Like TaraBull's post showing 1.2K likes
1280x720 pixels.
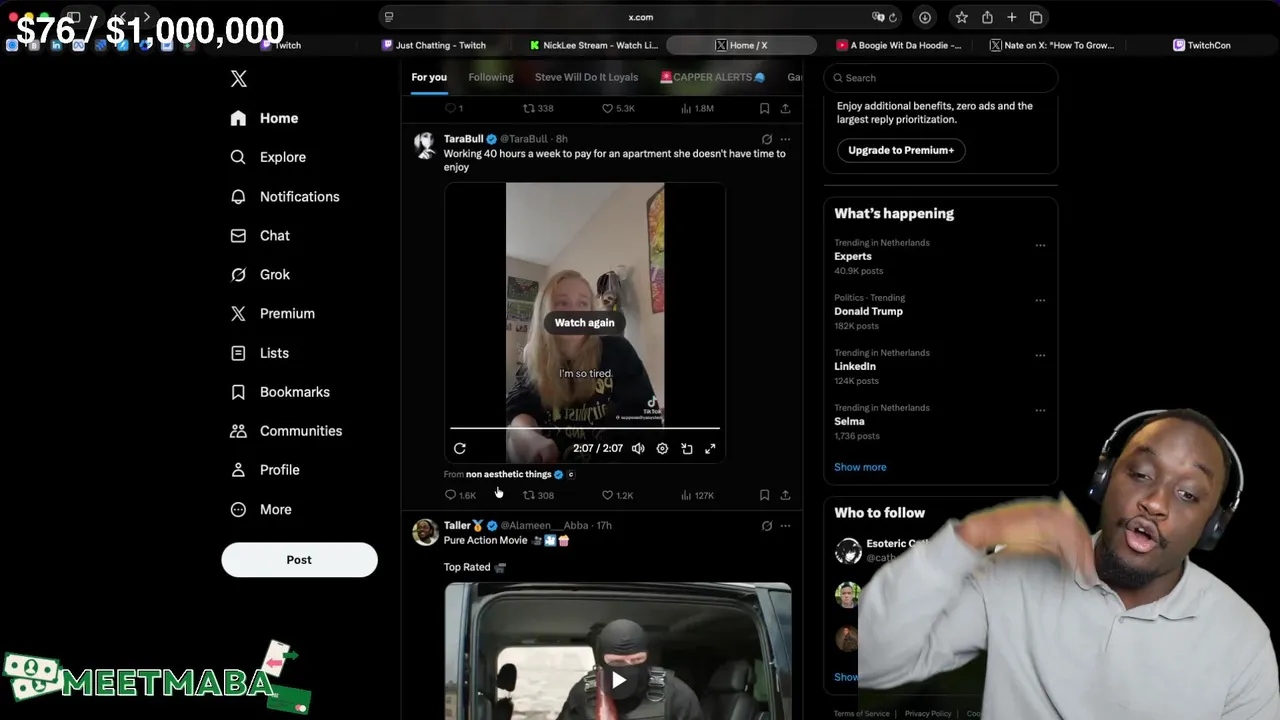pos(617,495)
